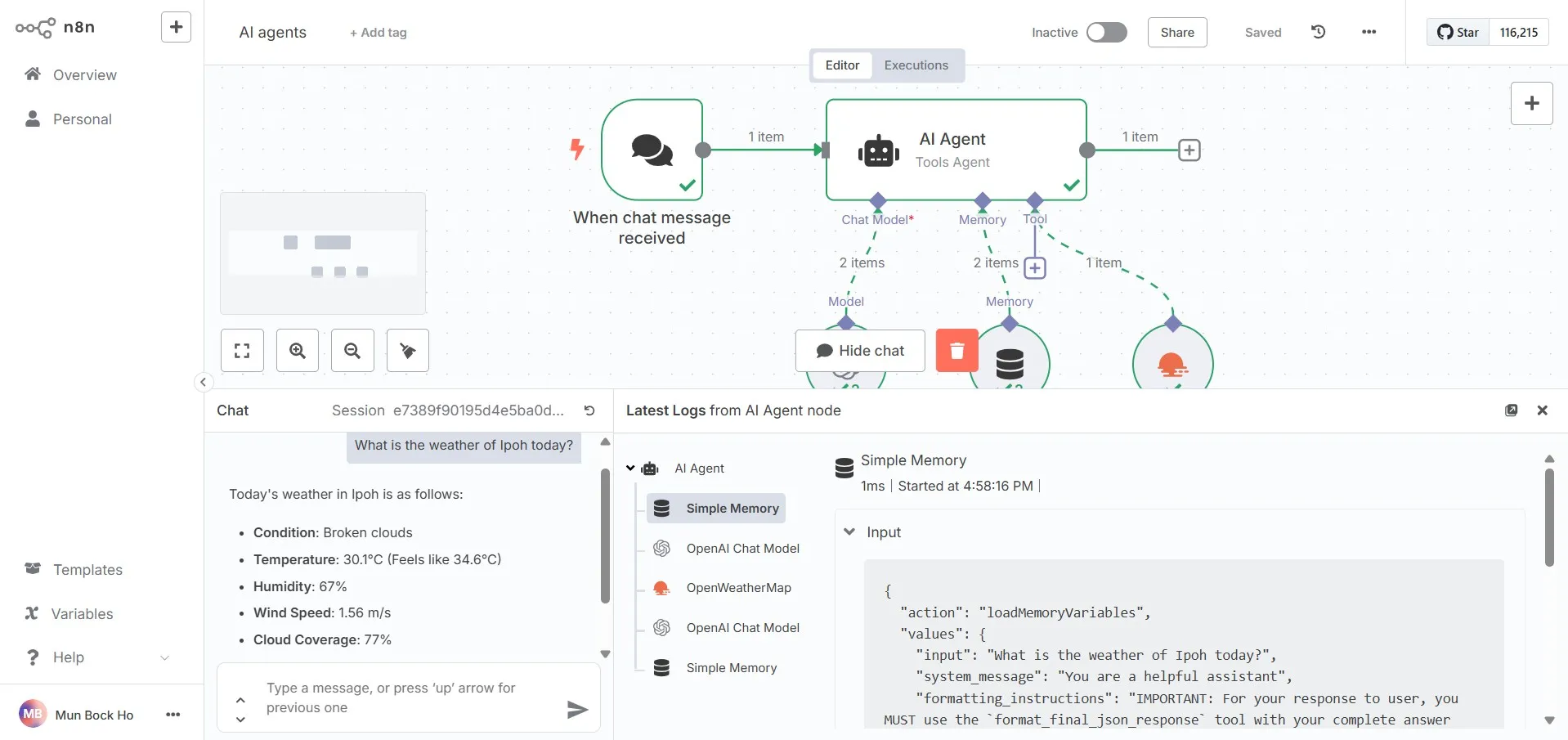1568x740 pixels.
Task: Click the Hide chat button
Action: click(x=860, y=351)
